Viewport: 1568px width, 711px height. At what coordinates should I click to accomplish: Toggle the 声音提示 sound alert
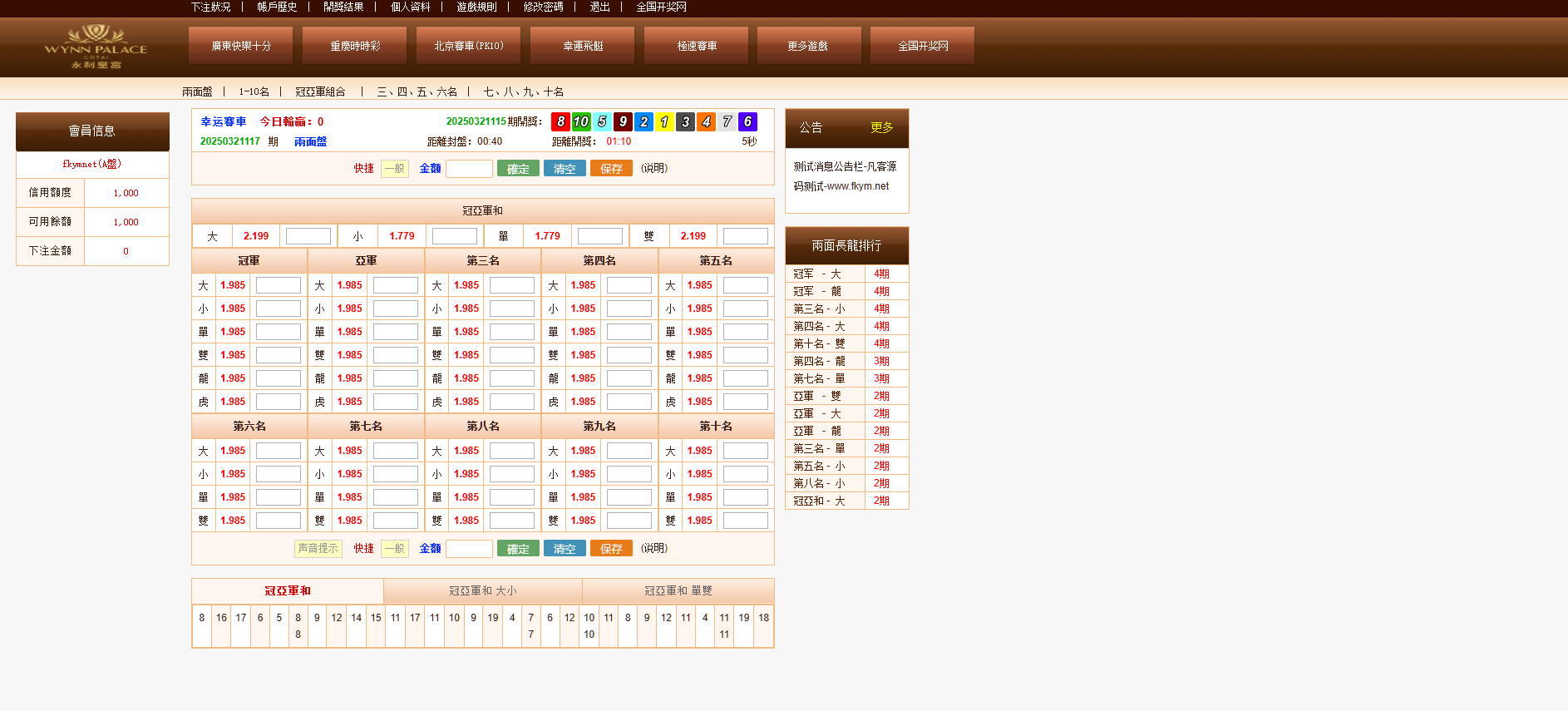[318, 549]
